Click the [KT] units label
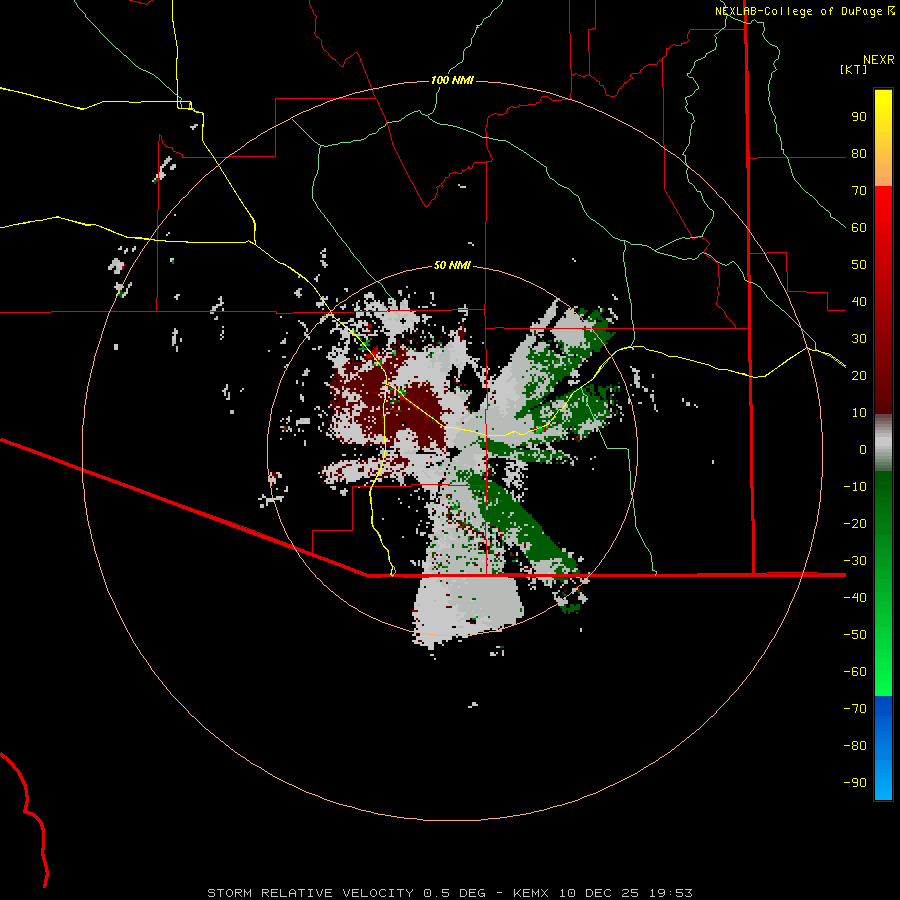Viewport: 900px width, 900px height. tap(854, 69)
